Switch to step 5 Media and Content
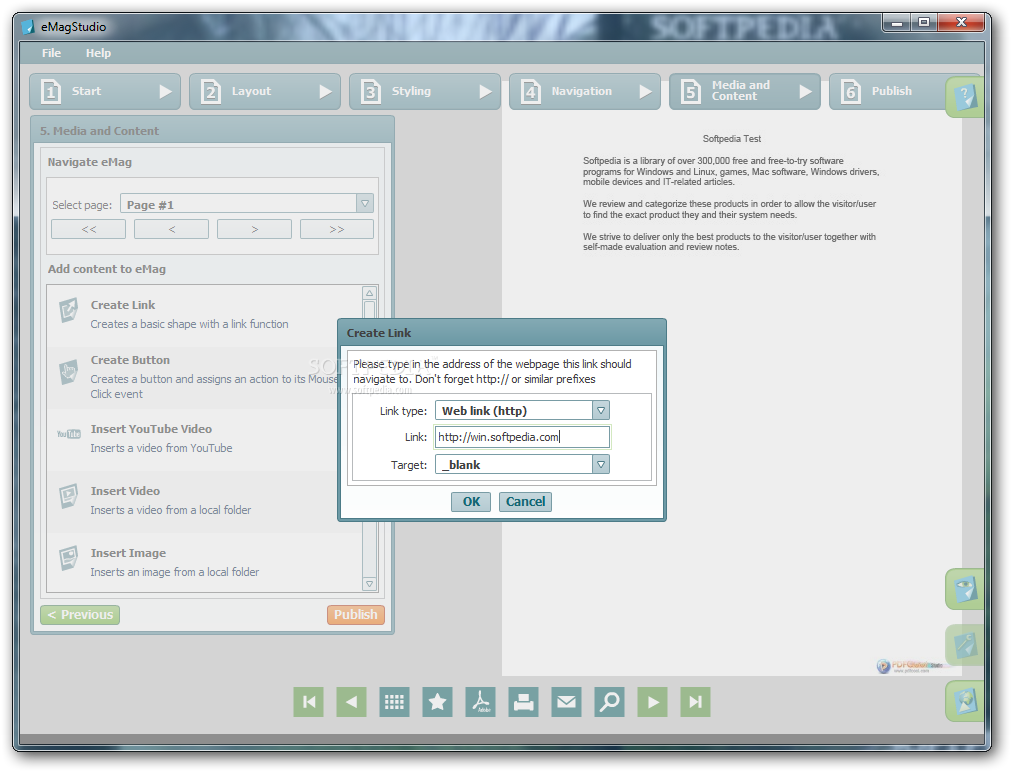Image resolution: width=1012 pixels, height=772 pixels. [x=745, y=91]
